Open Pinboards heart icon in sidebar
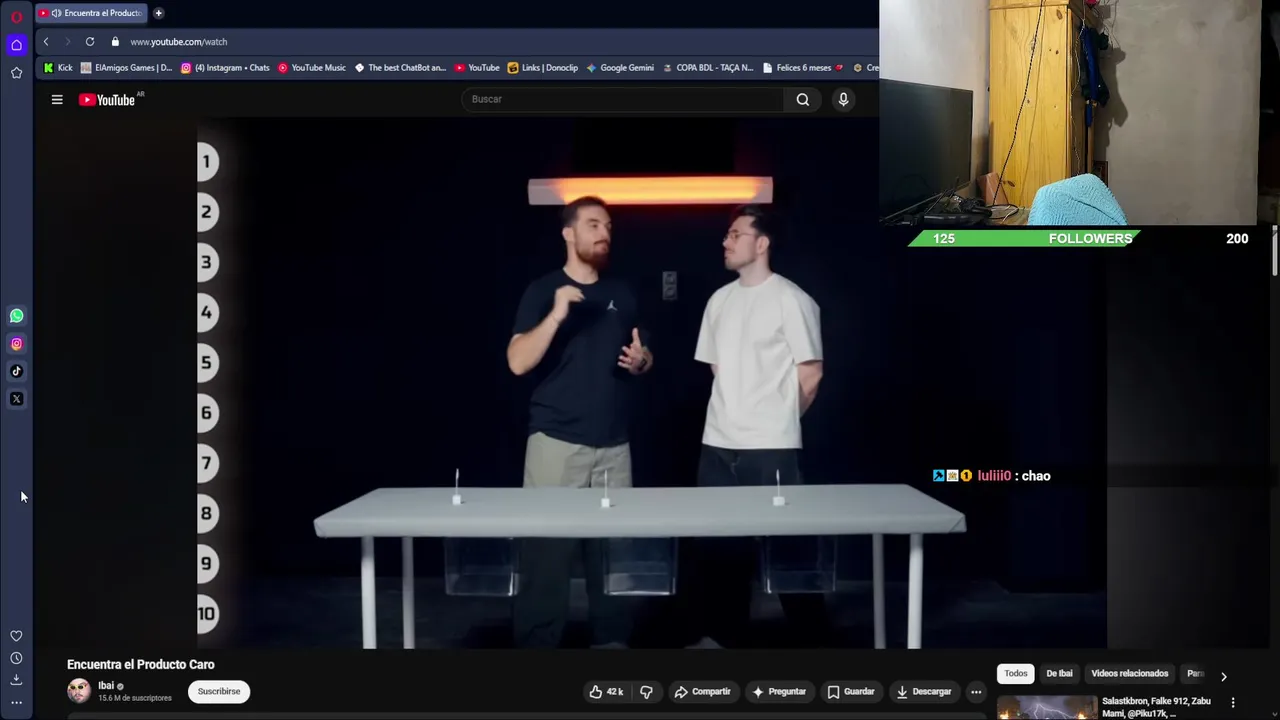 pyautogui.click(x=16, y=636)
